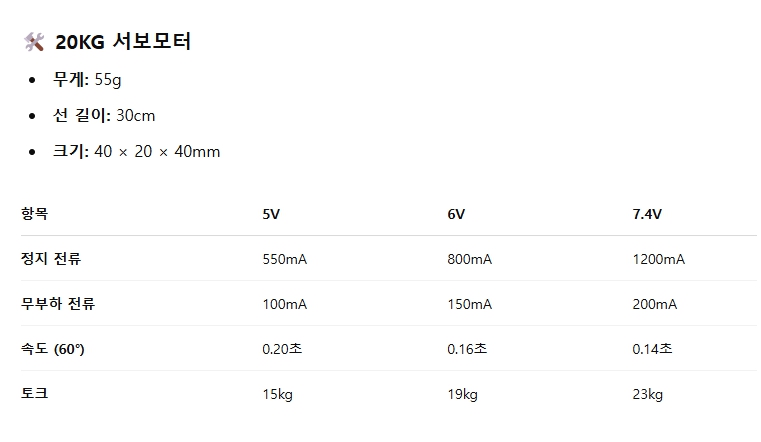Click the 0.20초 speed cell
The image size is (761, 442).
point(282,349)
